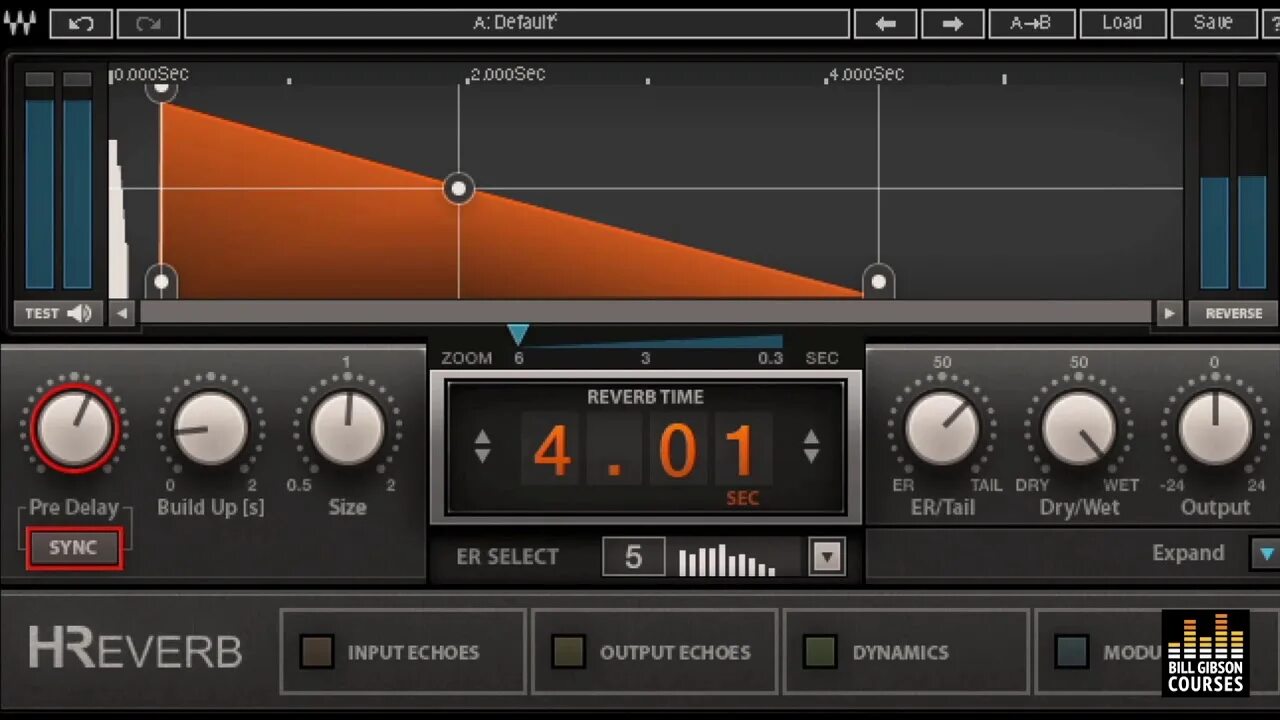Redo the last change

(148, 23)
